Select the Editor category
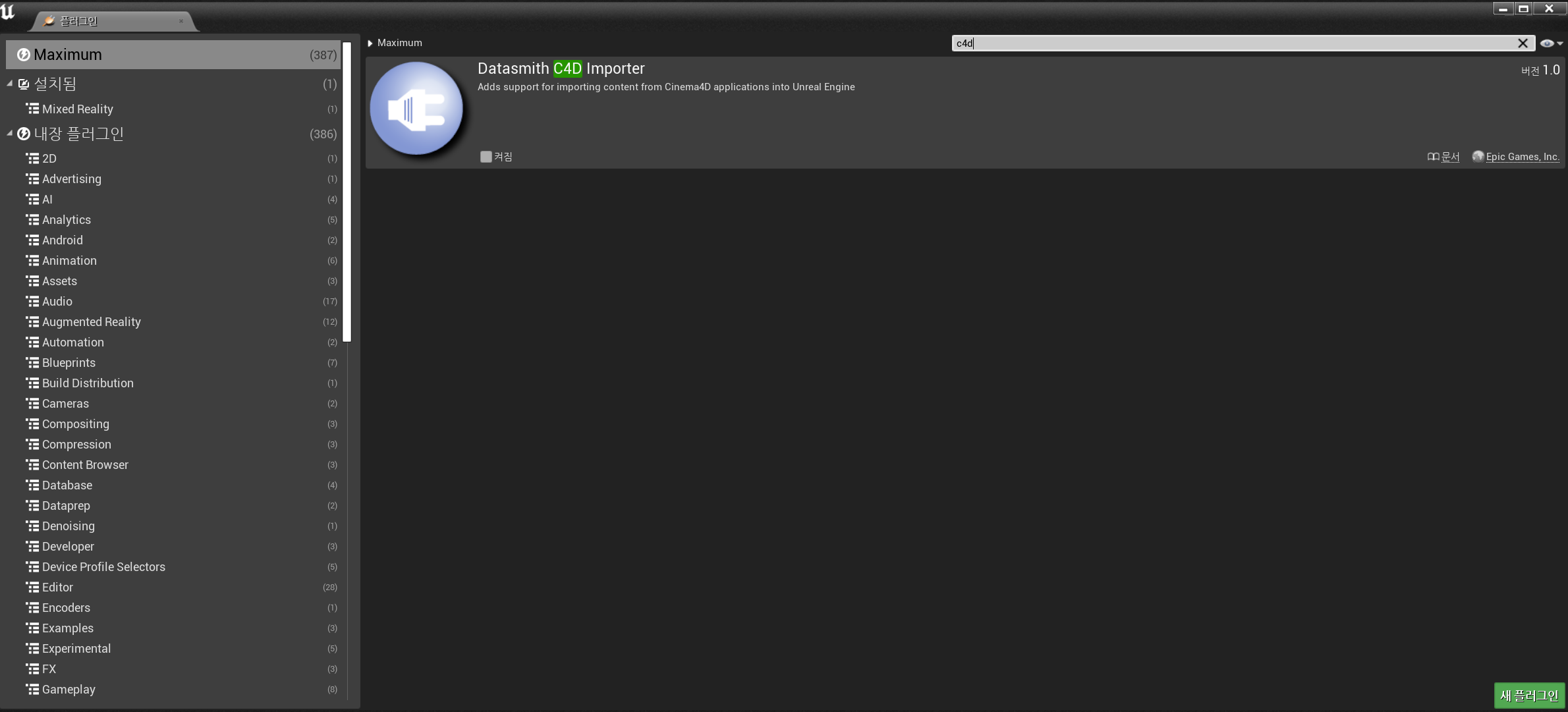The width and height of the screenshot is (1568, 712). point(173,588)
